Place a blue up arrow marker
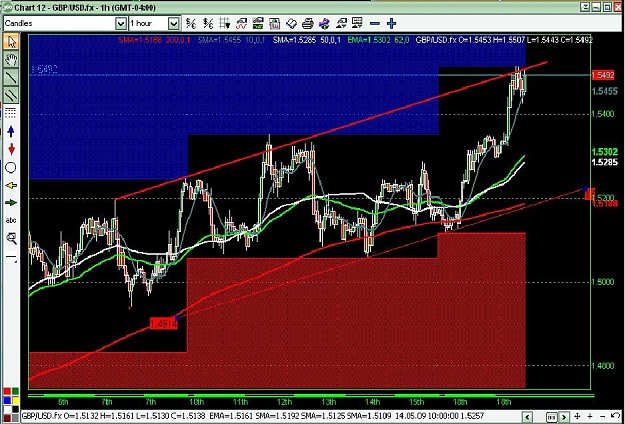Image resolution: width=625 pixels, height=424 pixels. (11, 132)
